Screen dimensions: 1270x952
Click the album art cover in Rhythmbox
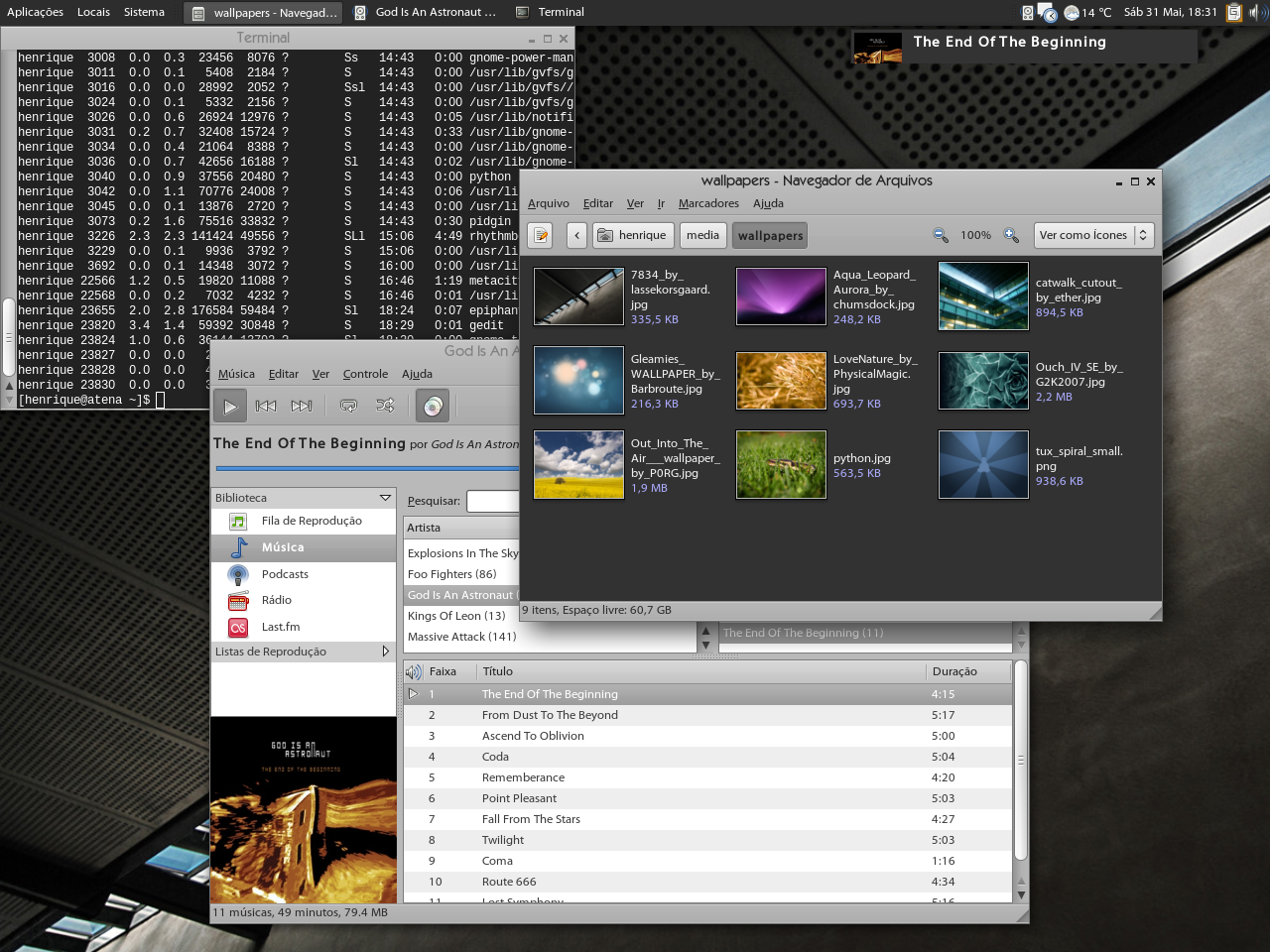[304, 810]
